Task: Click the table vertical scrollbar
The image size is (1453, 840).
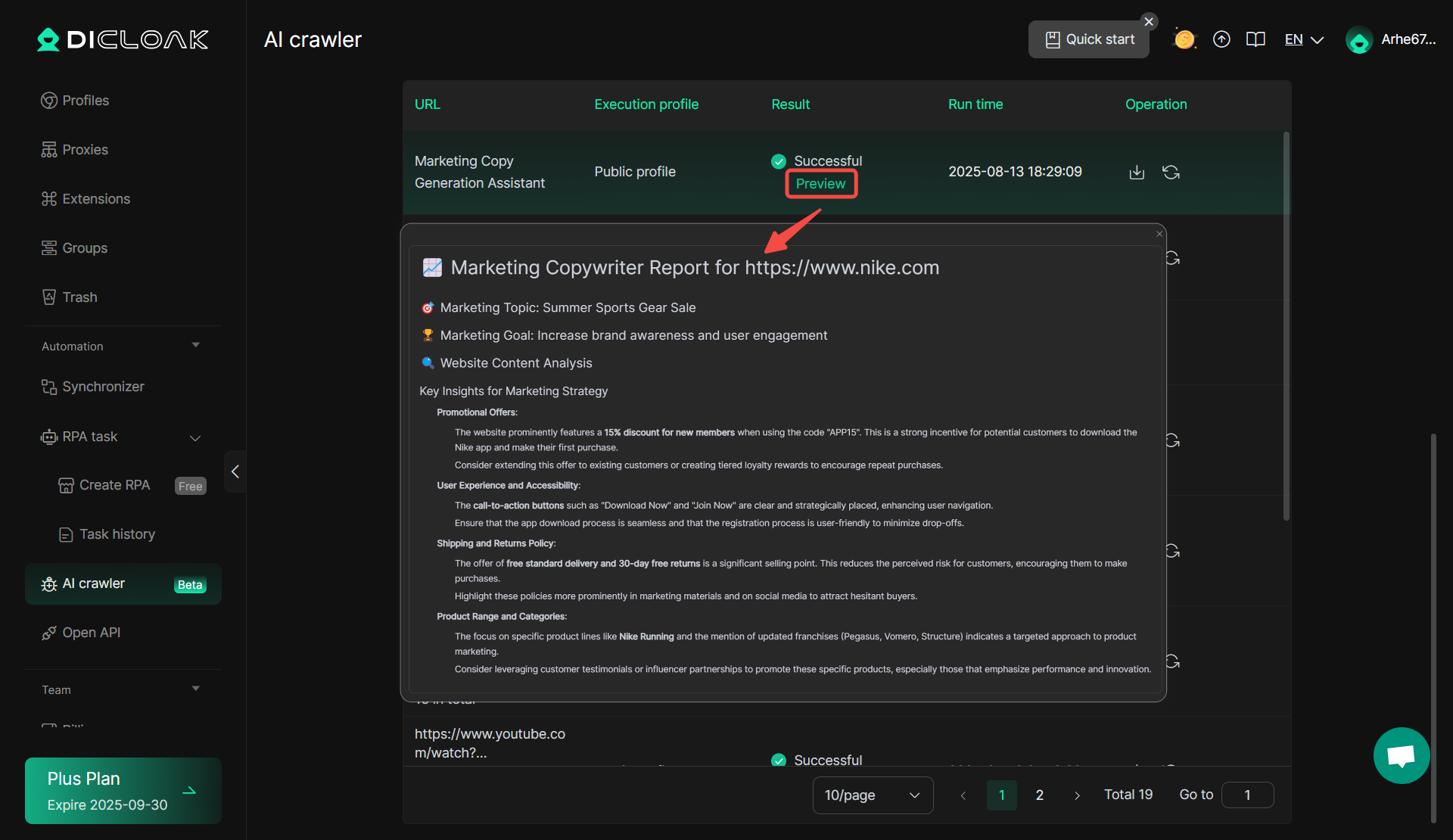Action: pyautogui.click(x=1286, y=325)
